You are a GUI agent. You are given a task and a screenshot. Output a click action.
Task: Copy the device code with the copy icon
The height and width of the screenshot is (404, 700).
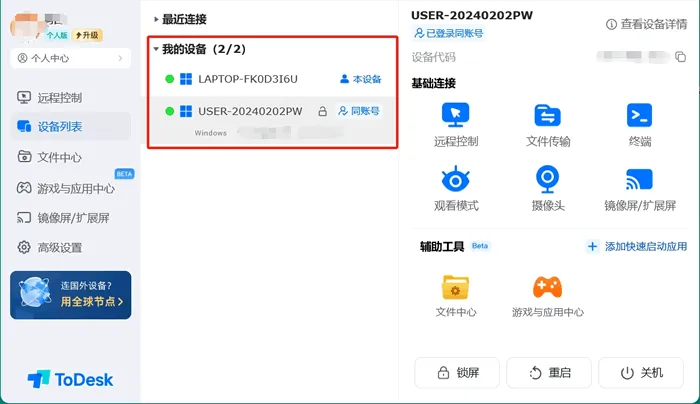pos(680,57)
